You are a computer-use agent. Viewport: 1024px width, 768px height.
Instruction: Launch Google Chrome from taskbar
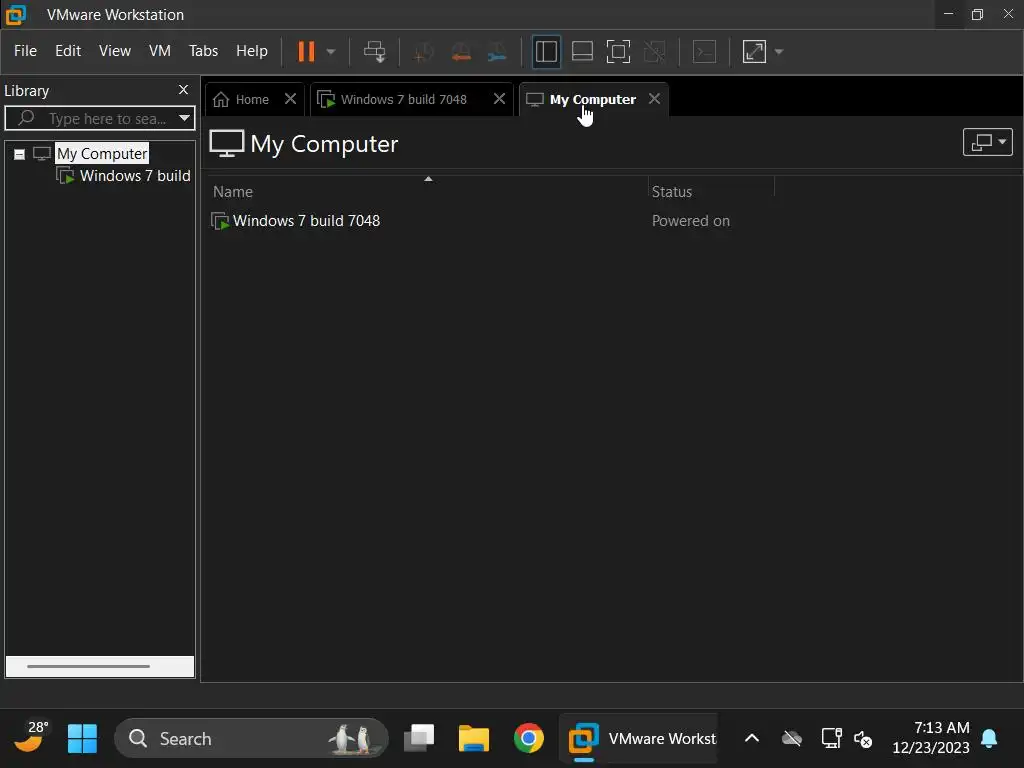(x=528, y=739)
